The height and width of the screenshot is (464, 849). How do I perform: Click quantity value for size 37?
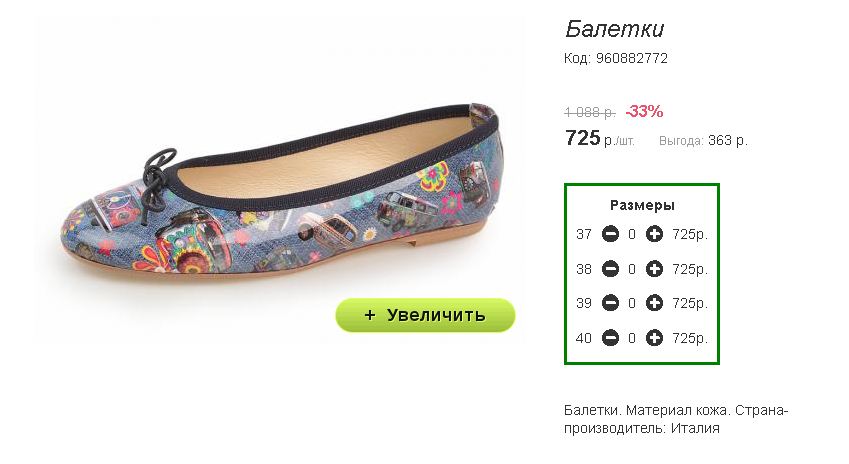(x=632, y=234)
